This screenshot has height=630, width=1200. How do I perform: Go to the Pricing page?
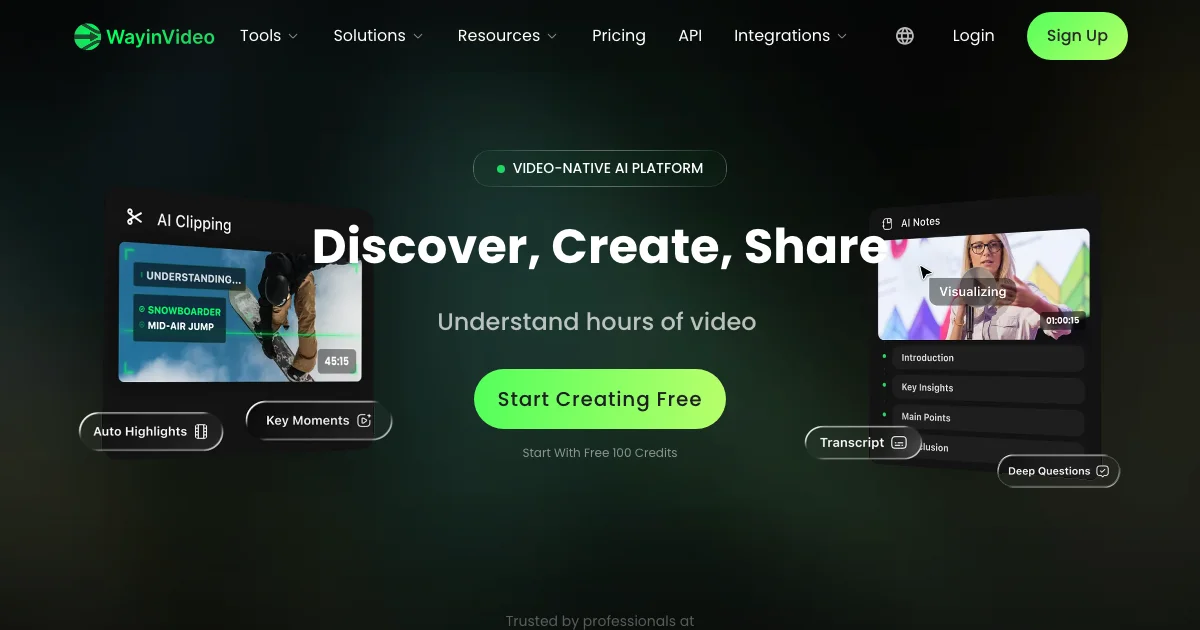pyautogui.click(x=619, y=36)
